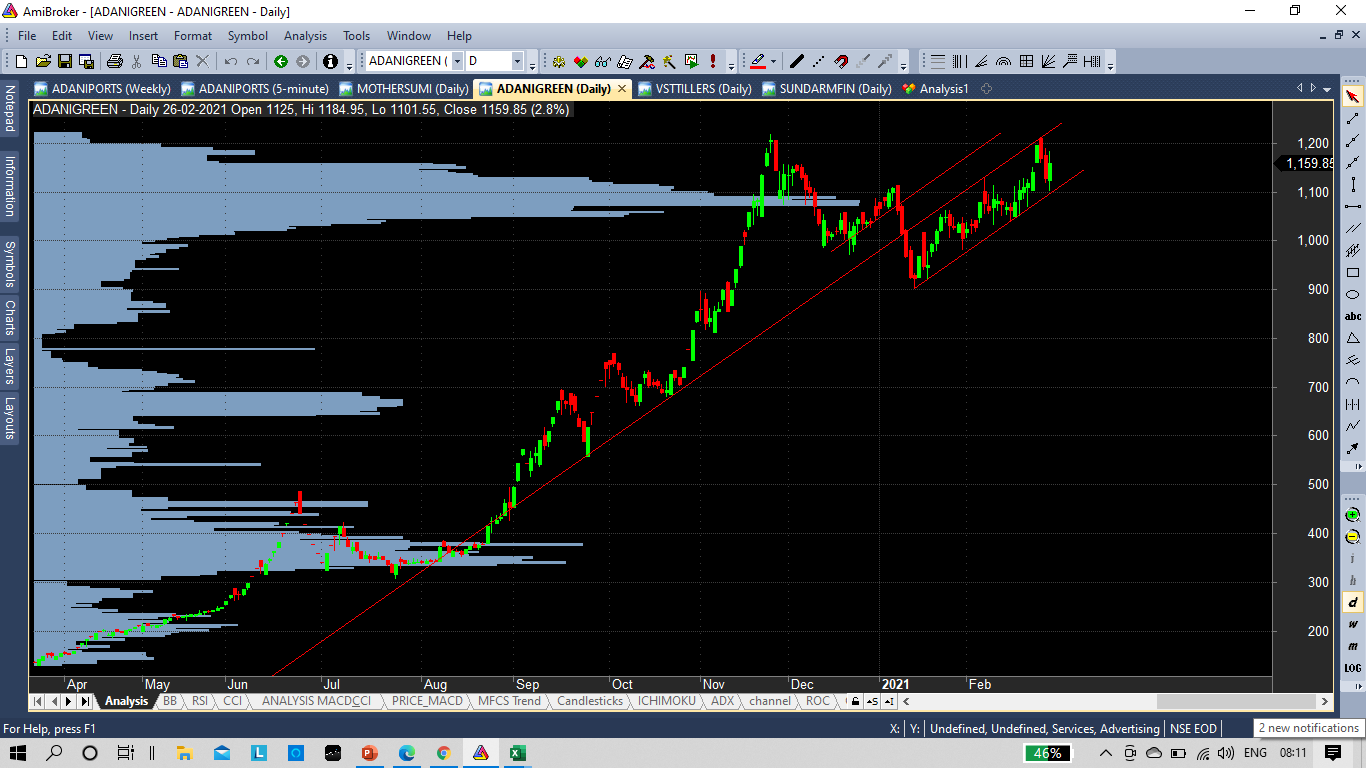The height and width of the screenshot is (768, 1366).
Task: Open the Tools menu
Action: coord(357,36)
